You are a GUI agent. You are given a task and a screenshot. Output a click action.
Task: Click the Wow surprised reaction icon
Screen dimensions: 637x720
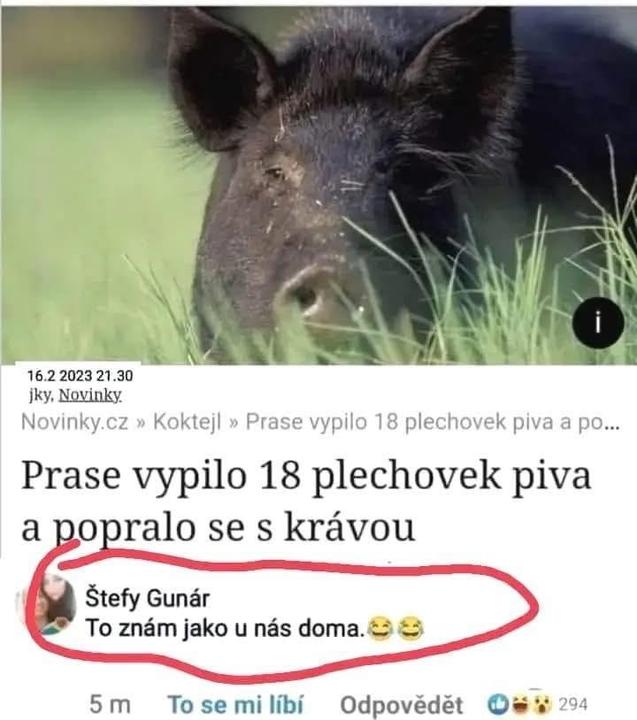coord(541,702)
